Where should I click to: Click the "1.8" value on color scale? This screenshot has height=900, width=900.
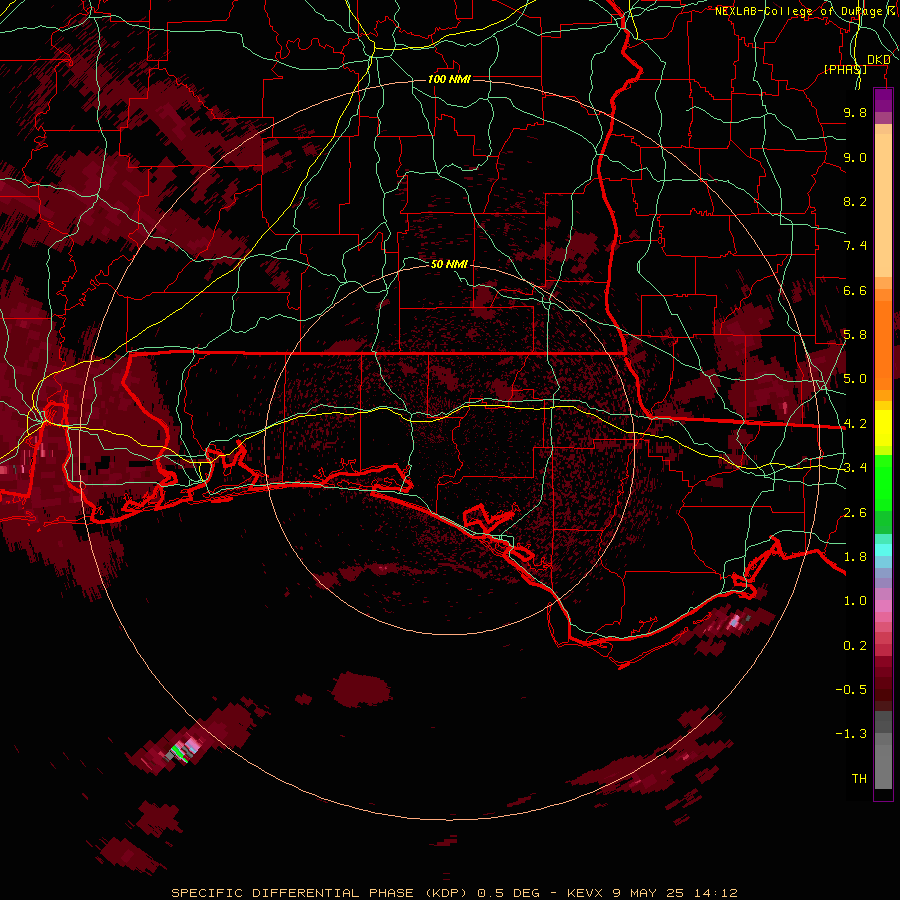855,557
